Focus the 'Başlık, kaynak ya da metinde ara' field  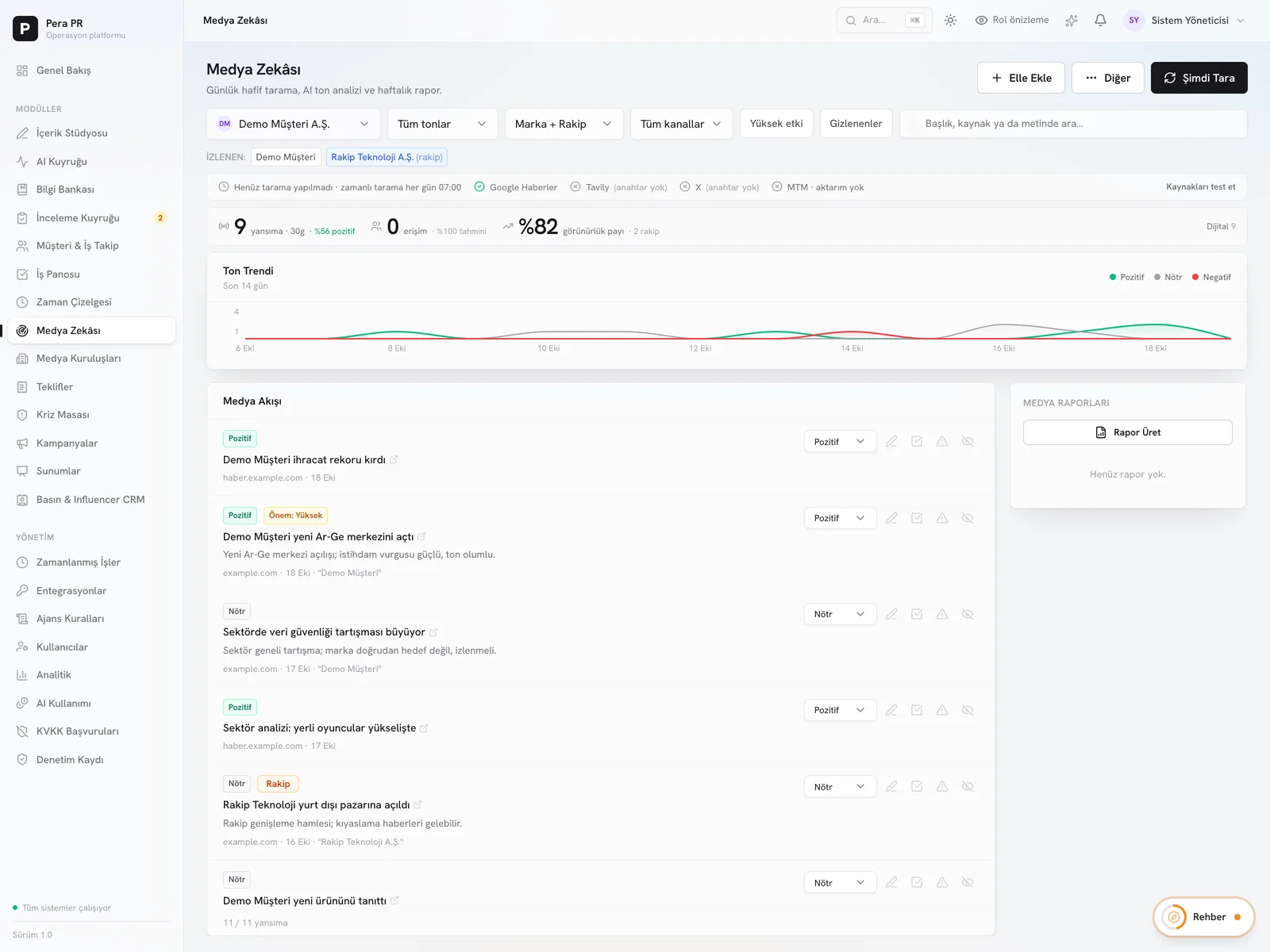(x=1073, y=124)
